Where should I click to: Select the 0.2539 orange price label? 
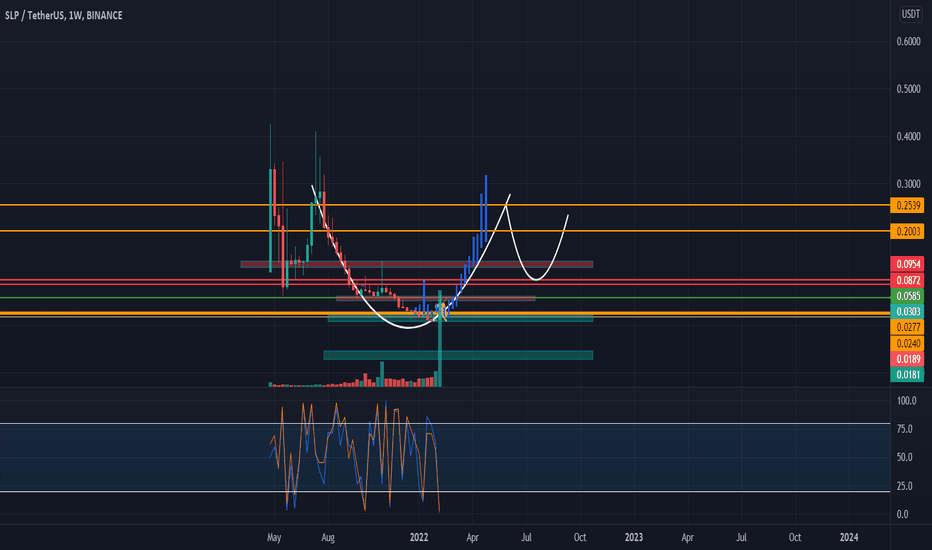pos(907,205)
